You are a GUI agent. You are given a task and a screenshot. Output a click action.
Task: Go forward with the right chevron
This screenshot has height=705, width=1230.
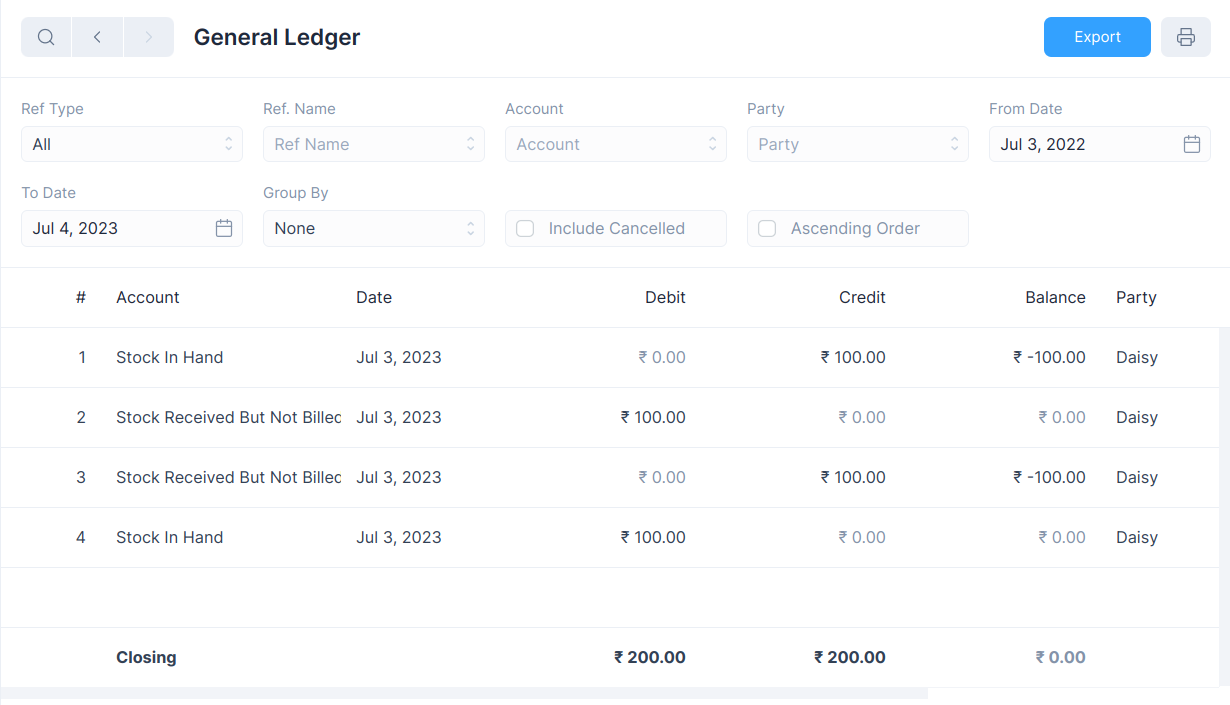click(149, 37)
